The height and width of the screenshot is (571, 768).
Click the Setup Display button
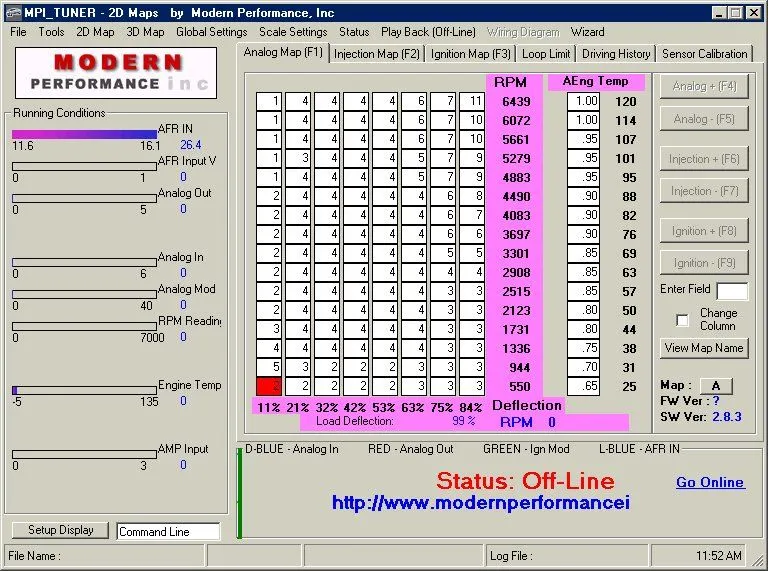[x=61, y=530]
